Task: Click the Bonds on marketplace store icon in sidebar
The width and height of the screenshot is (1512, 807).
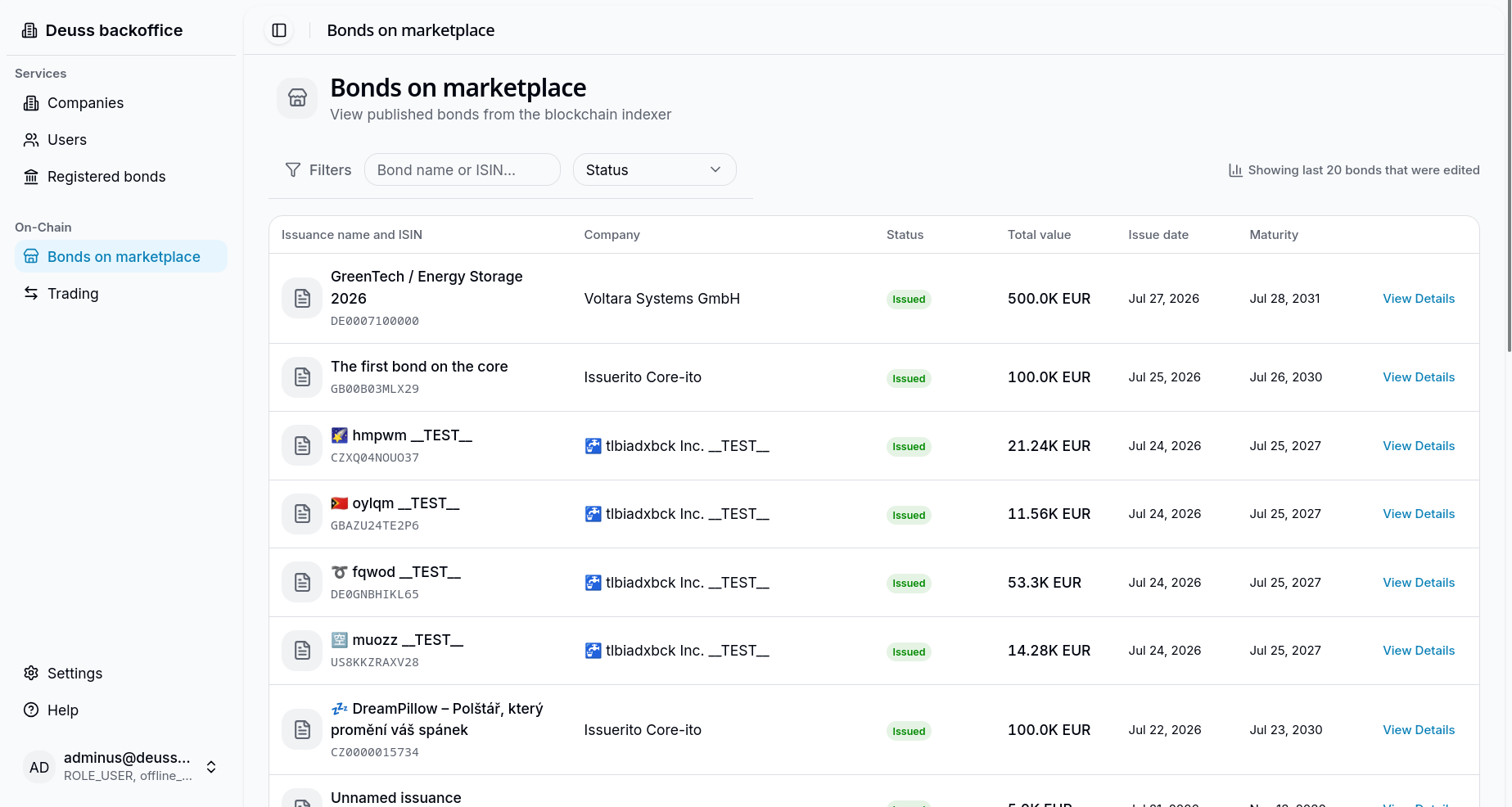Action: 31,256
